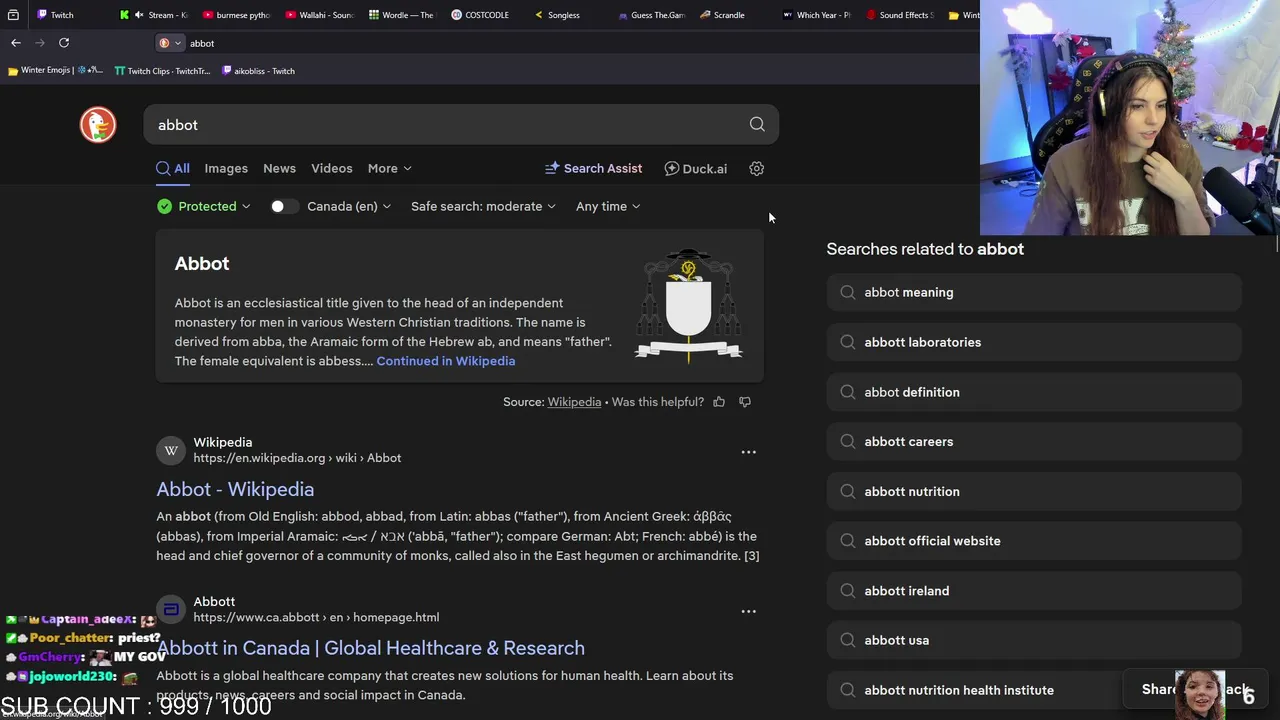The height and width of the screenshot is (720, 1280).
Task: Click the Wikipedia source link
Action: click(574, 402)
